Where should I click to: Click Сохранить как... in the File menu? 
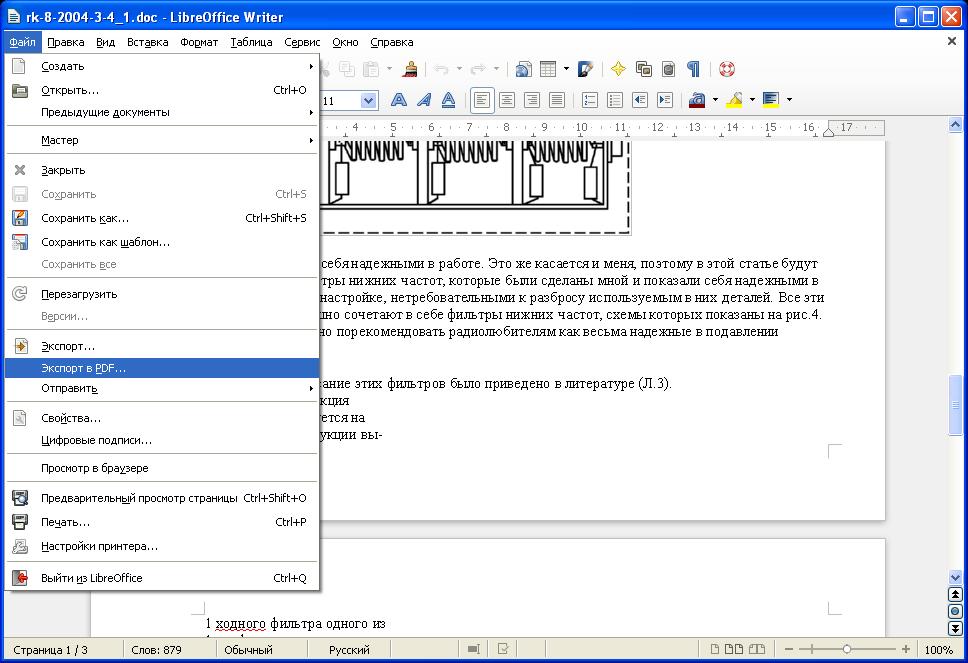pyautogui.click(x=85, y=218)
